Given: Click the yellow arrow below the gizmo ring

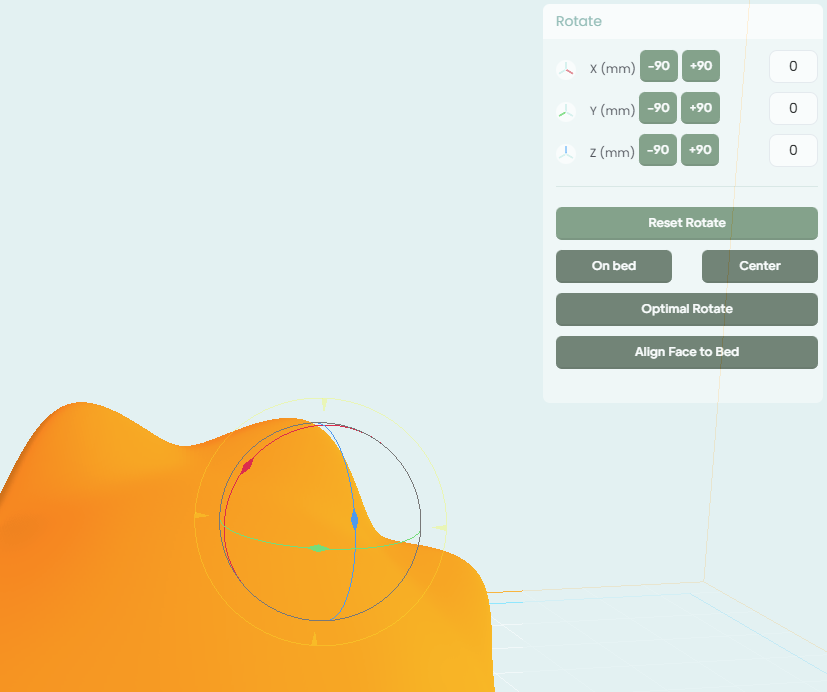Looking at the screenshot, I should point(314,638).
